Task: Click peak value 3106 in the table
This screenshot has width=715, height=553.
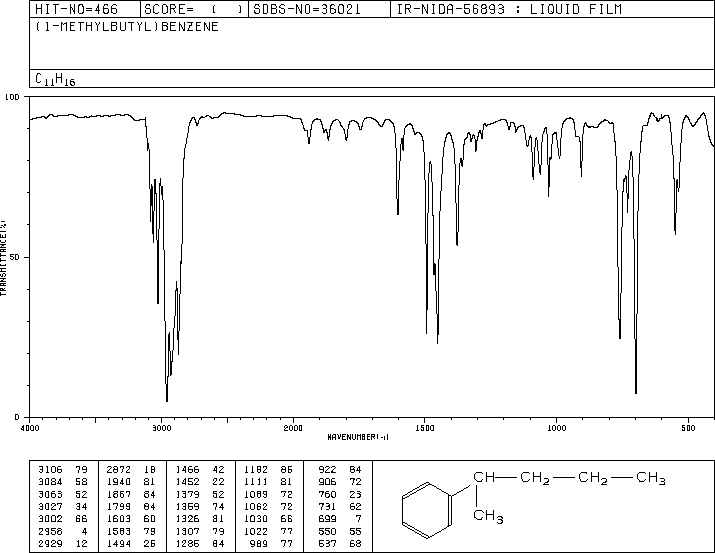Action: pos(50,470)
